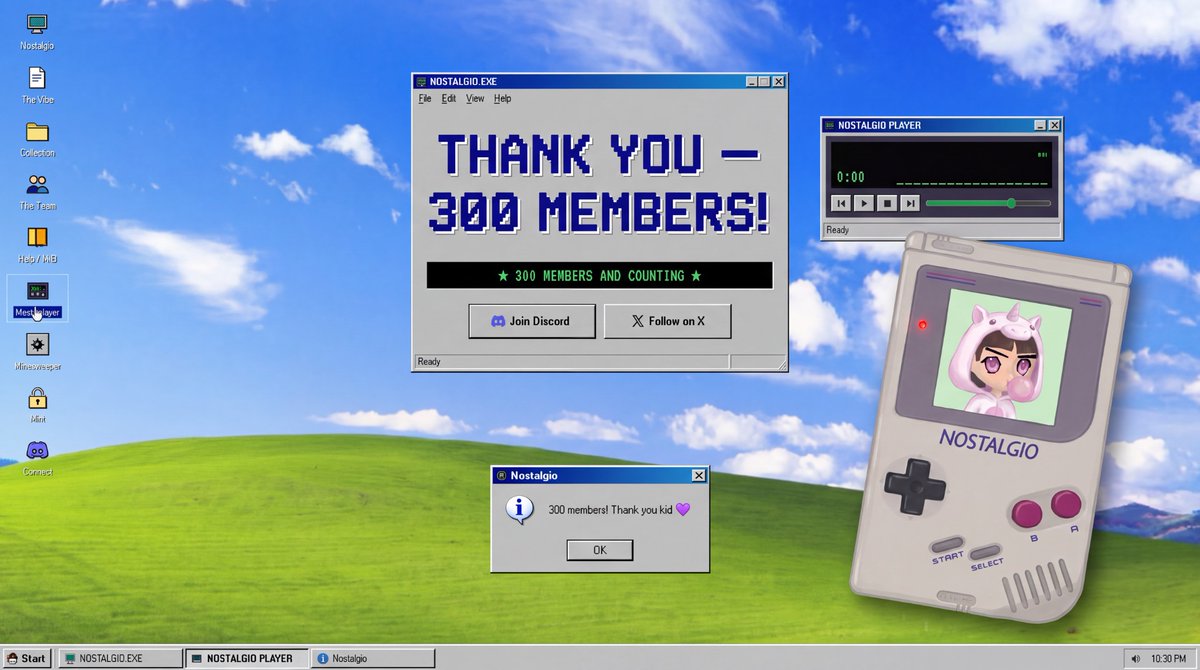The width and height of the screenshot is (1200, 670).
Task: Click the "300 members! Thank you kid" message
Action: click(619, 510)
